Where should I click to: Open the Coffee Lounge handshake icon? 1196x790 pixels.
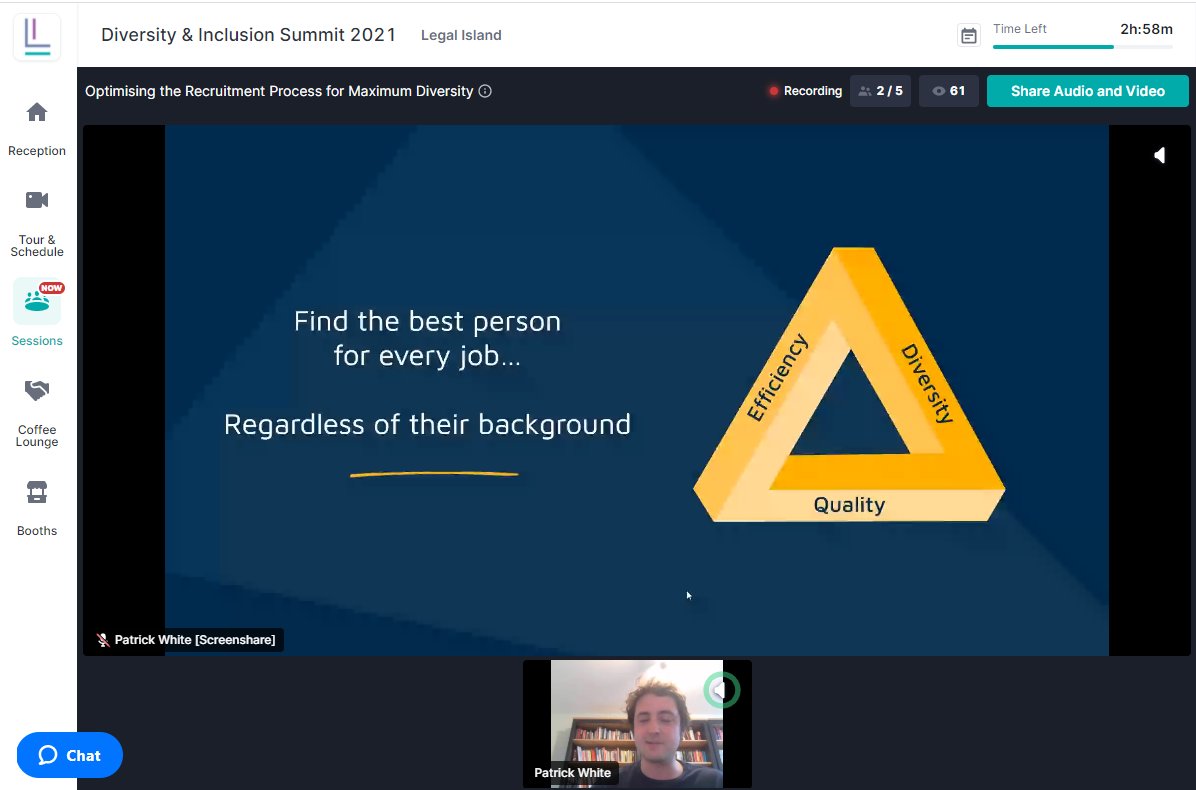pos(37,390)
